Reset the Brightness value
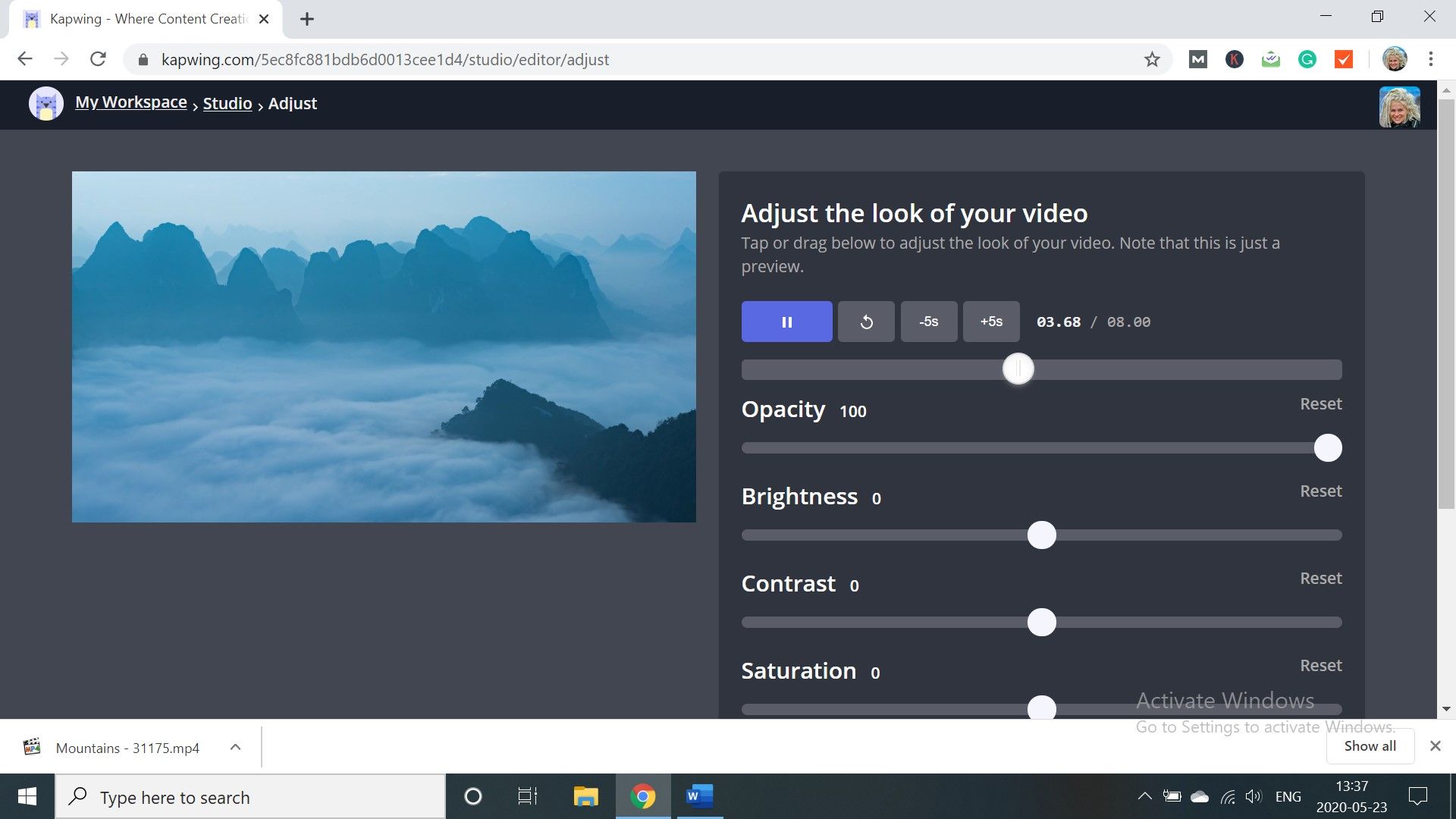 (1320, 491)
